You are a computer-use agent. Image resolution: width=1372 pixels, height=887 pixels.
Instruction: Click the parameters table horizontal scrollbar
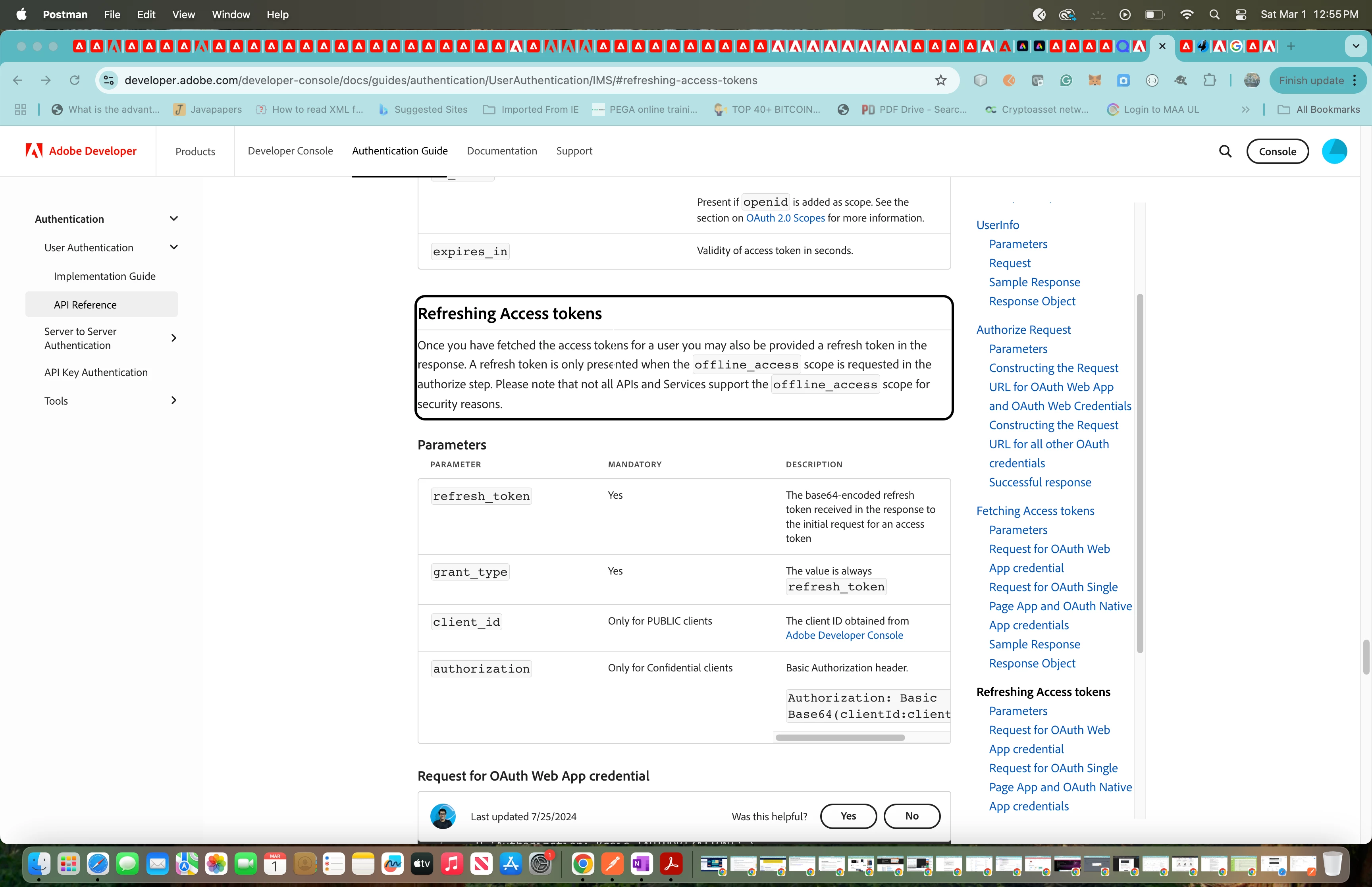pos(840,737)
